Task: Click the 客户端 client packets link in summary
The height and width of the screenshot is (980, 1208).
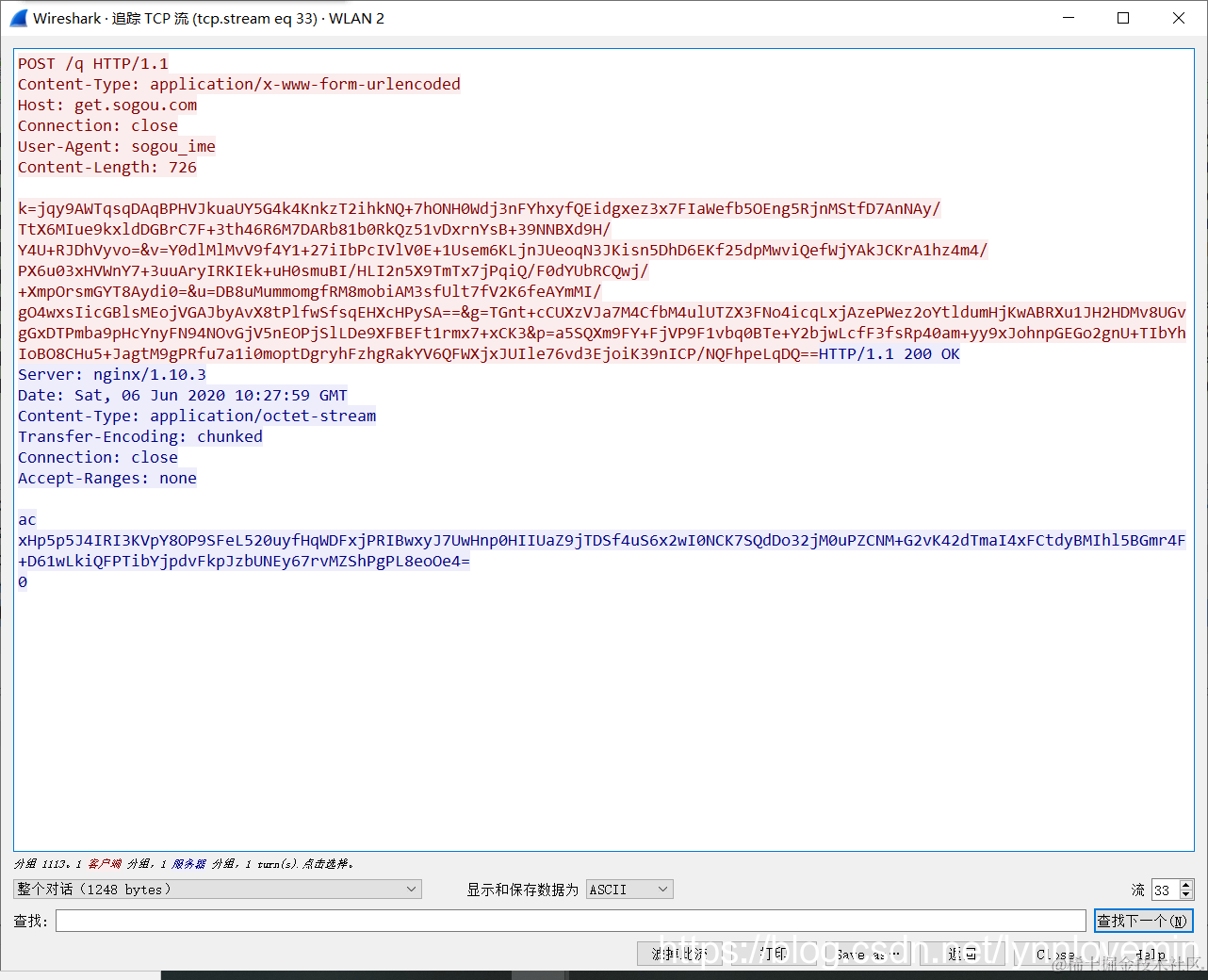Action: [105, 864]
